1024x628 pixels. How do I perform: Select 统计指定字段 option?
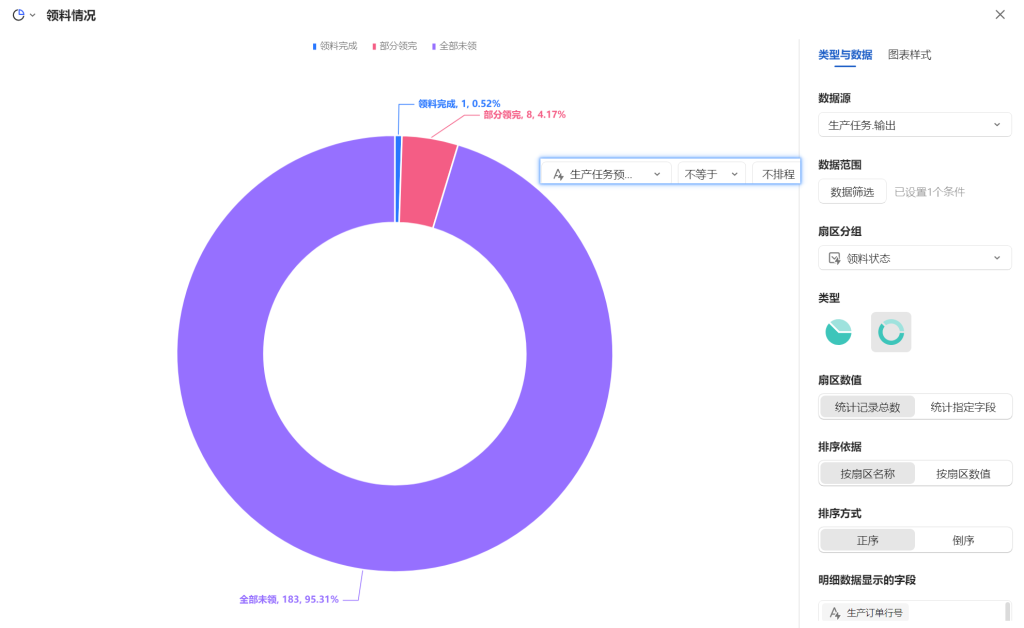pos(963,407)
